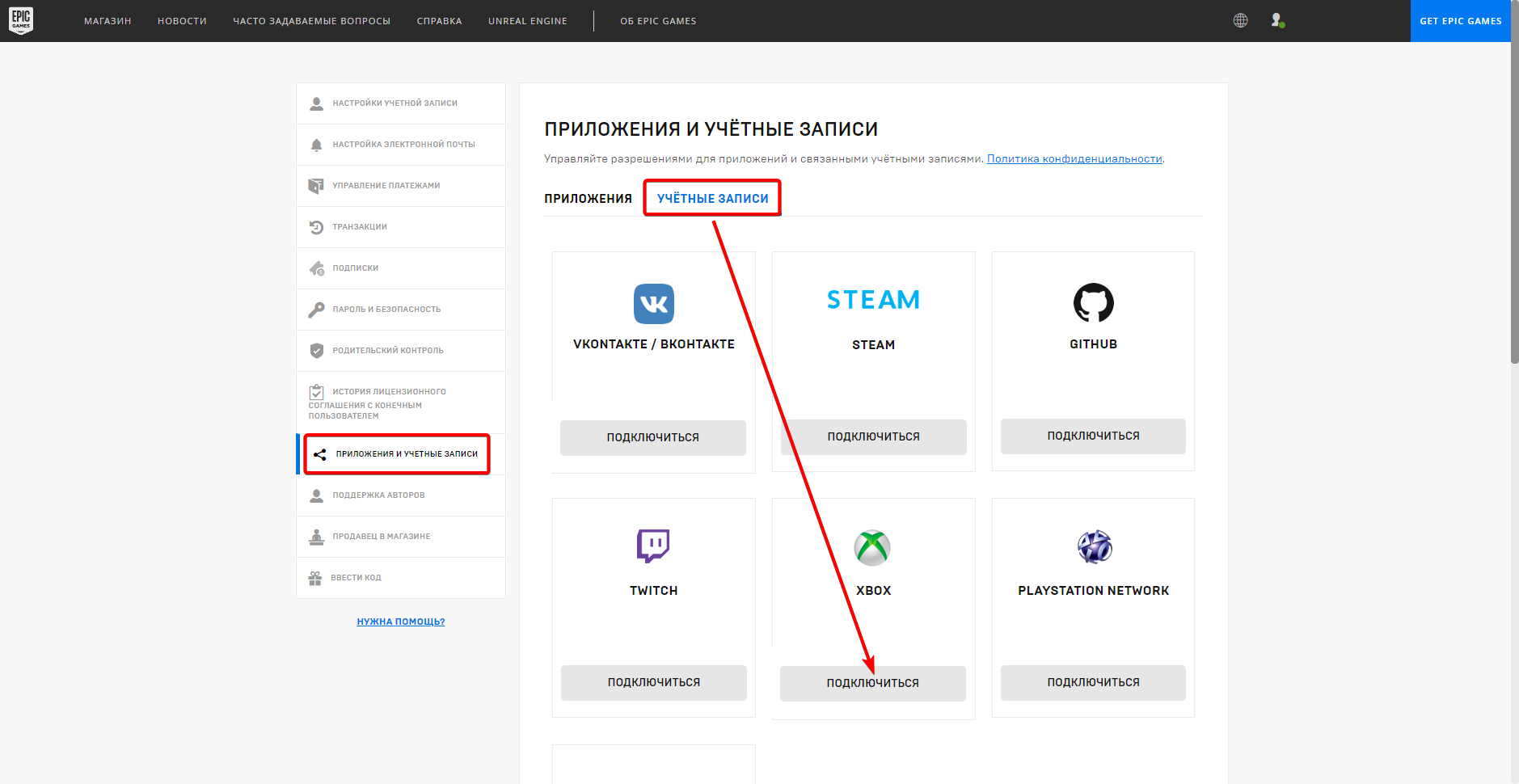
Task: Open the Политика конфиденциальности link
Action: pyautogui.click(x=1074, y=159)
